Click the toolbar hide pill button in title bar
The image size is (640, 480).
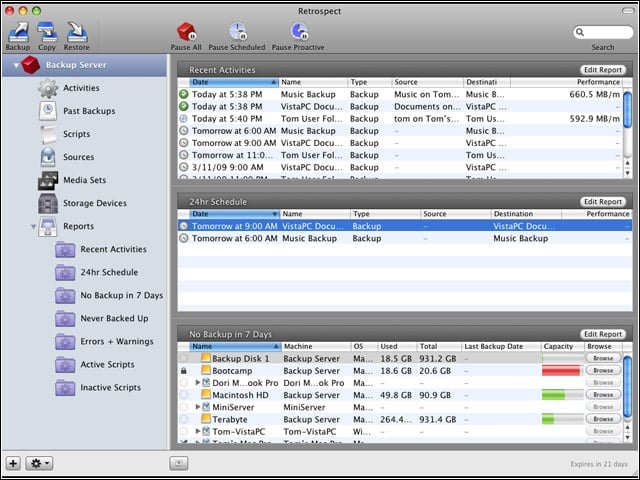628,11
